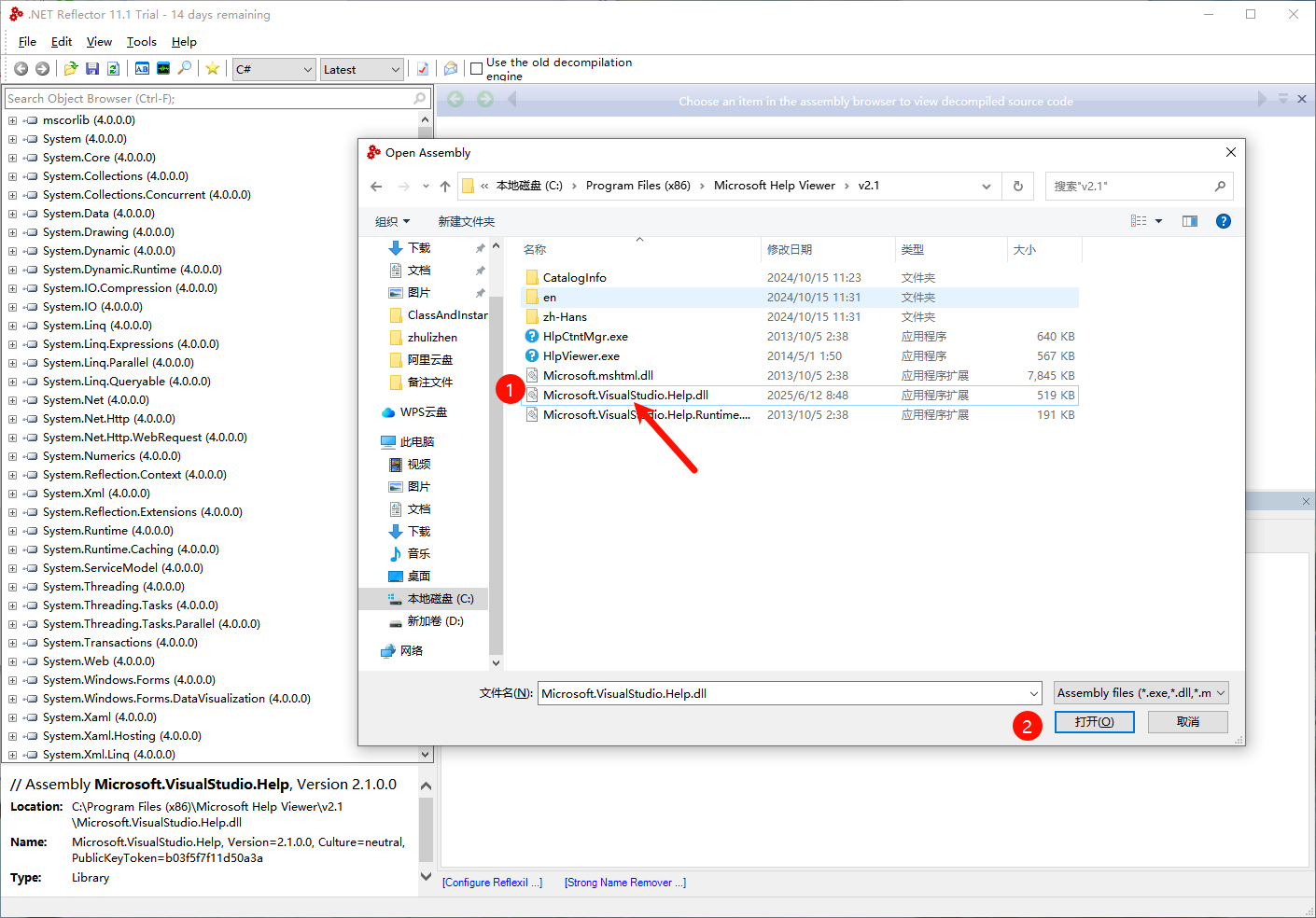Enable Use the old decompilation engine checkbox

[477, 69]
